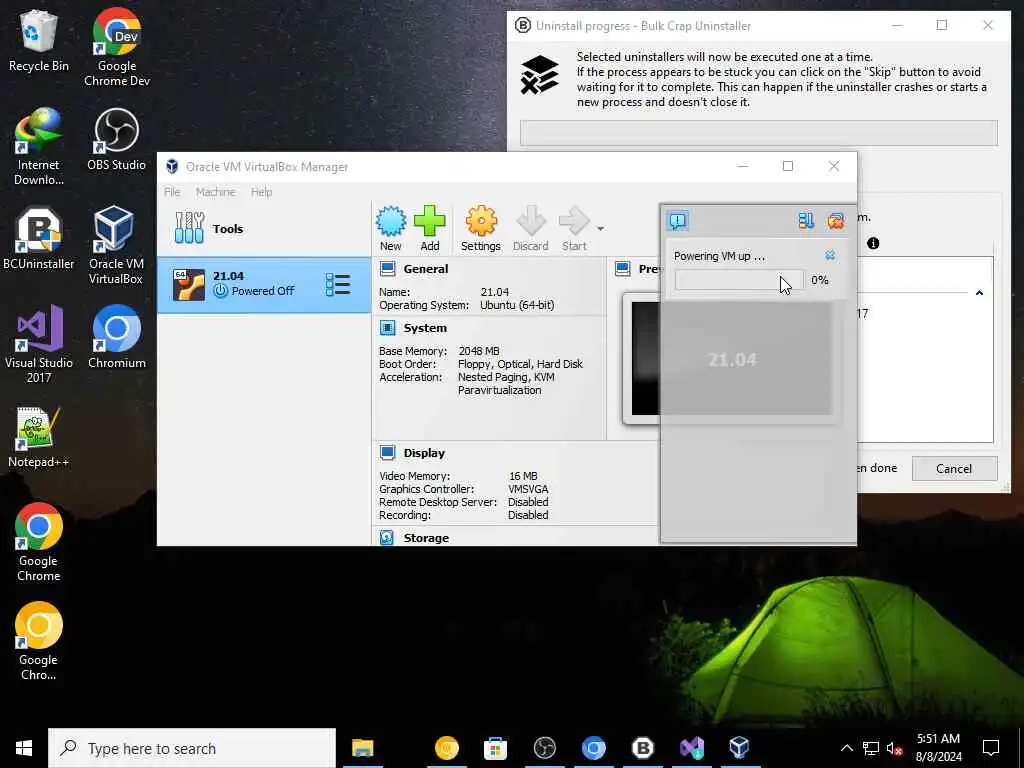Click the Display section screen icon
Image resolution: width=1024 pixels, height=768 pixels.
tap(387, 453)
